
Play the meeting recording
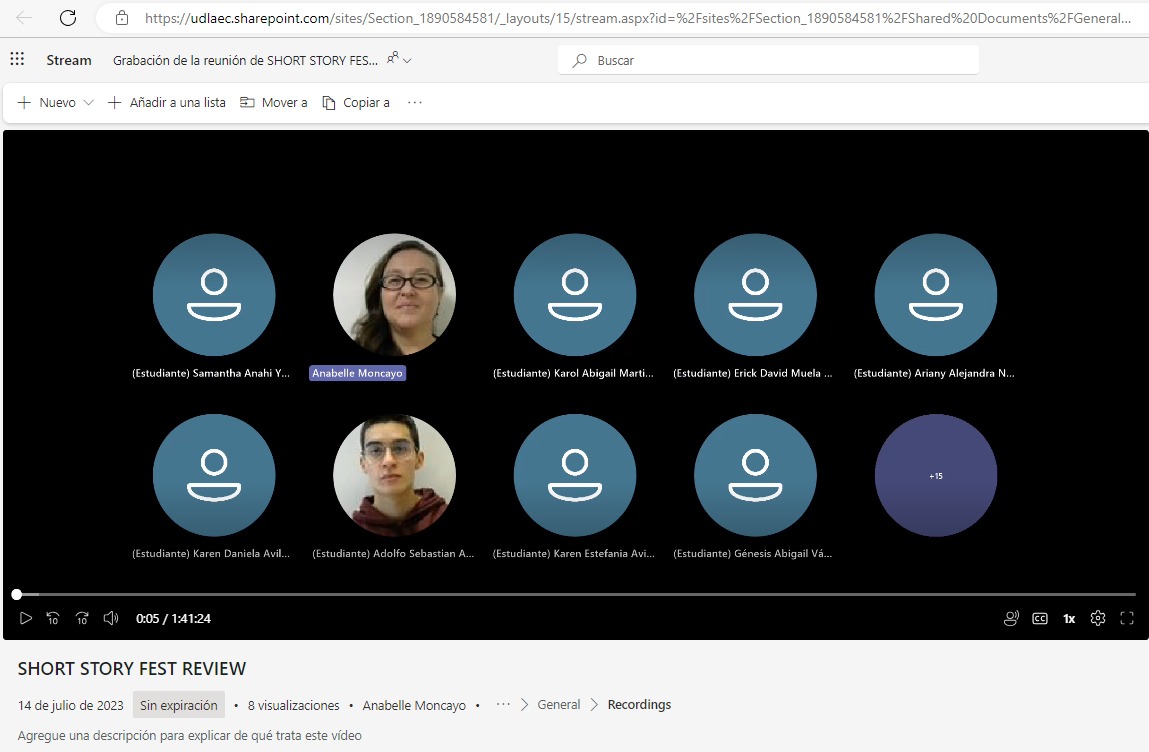(26, 618)
